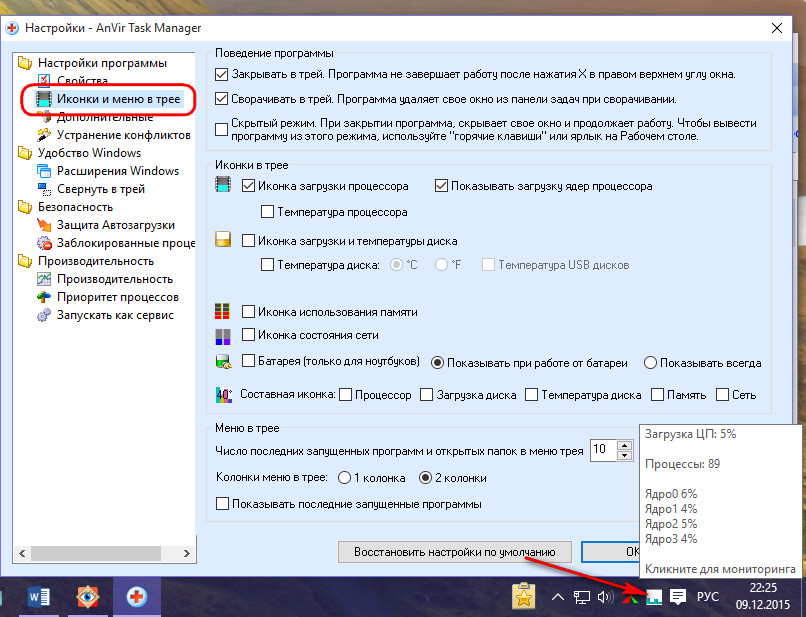Toggle Показывать загрузку ядер процессора
The width and height of the screenshot is (806, 617).
coord(441,186)
